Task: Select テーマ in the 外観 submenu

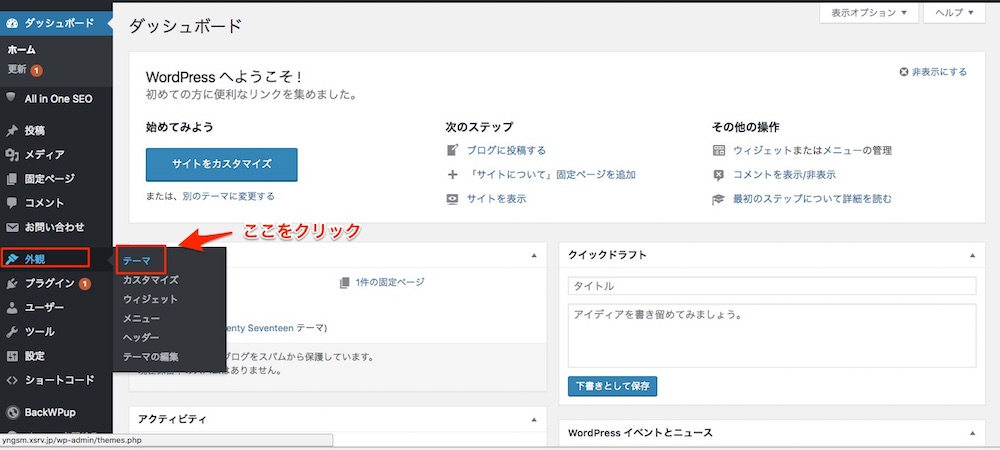Action: [x=137, y=261]
